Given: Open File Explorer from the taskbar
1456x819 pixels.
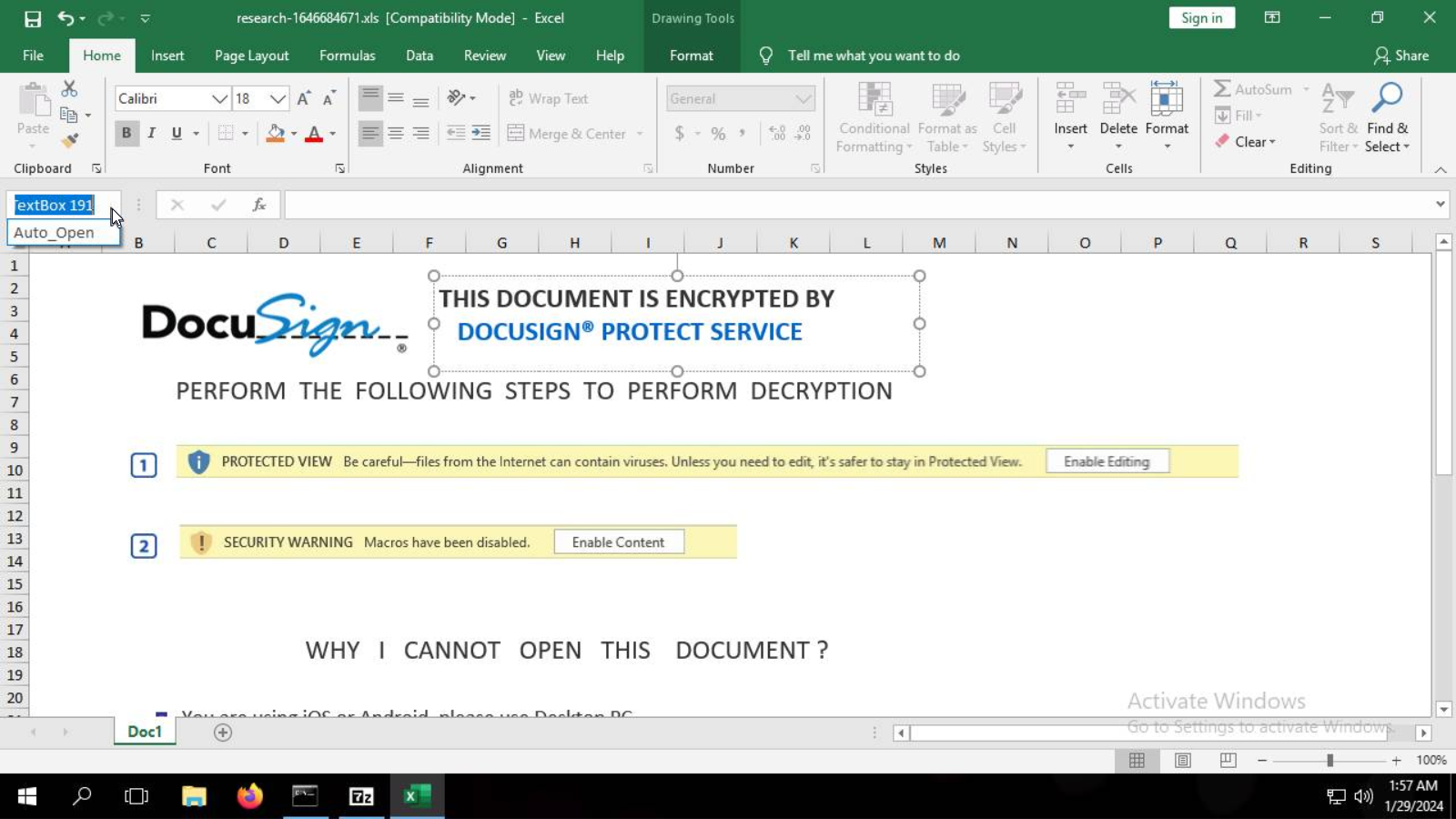Looking at the screenshot, I should click(x=194, y=796).
